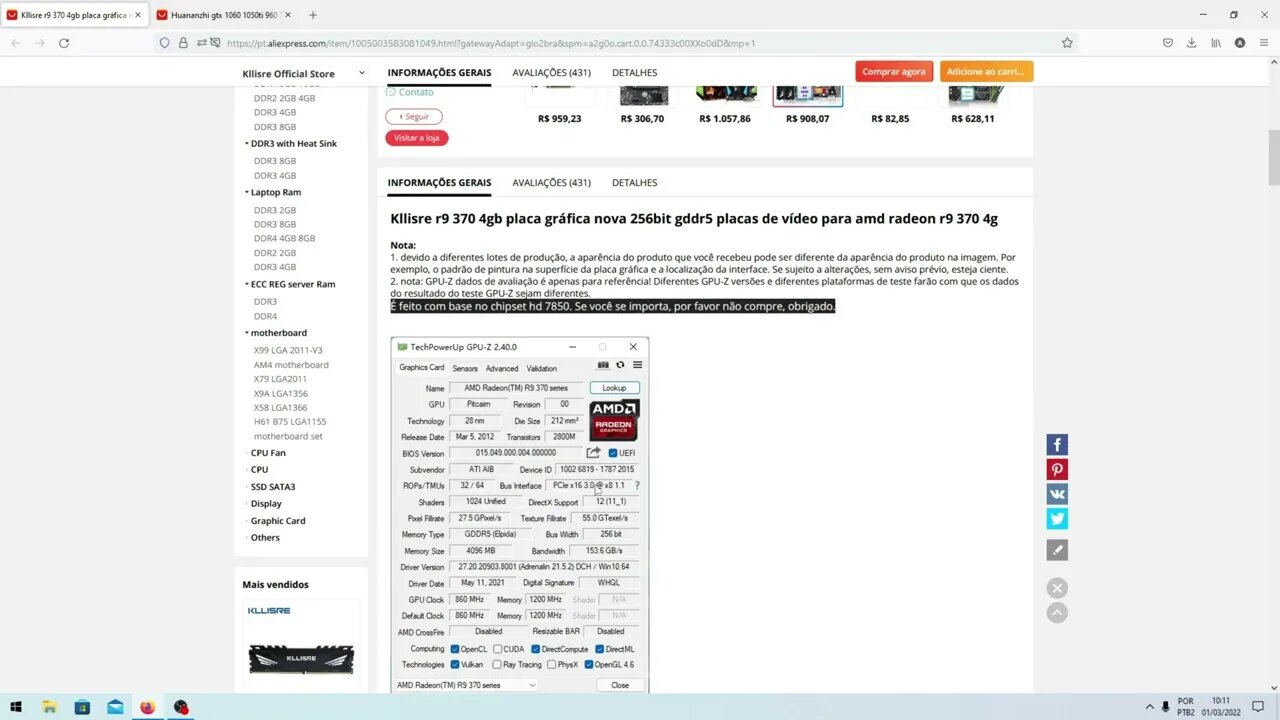
Task: Expand the SSD SATA3 category
Action: [247, 487]
